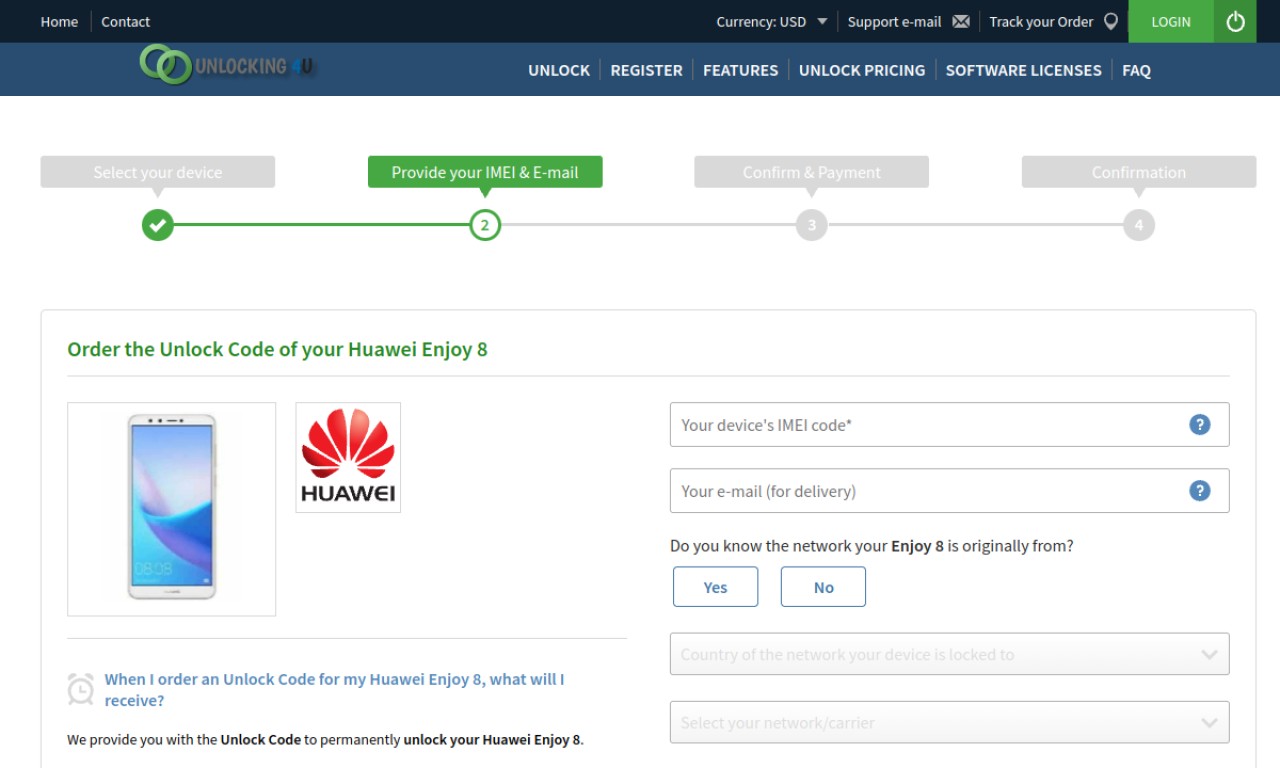The image size is (1280, 768).
Task: Click the Support e-mail envelope icon
Action: [961, 21]
